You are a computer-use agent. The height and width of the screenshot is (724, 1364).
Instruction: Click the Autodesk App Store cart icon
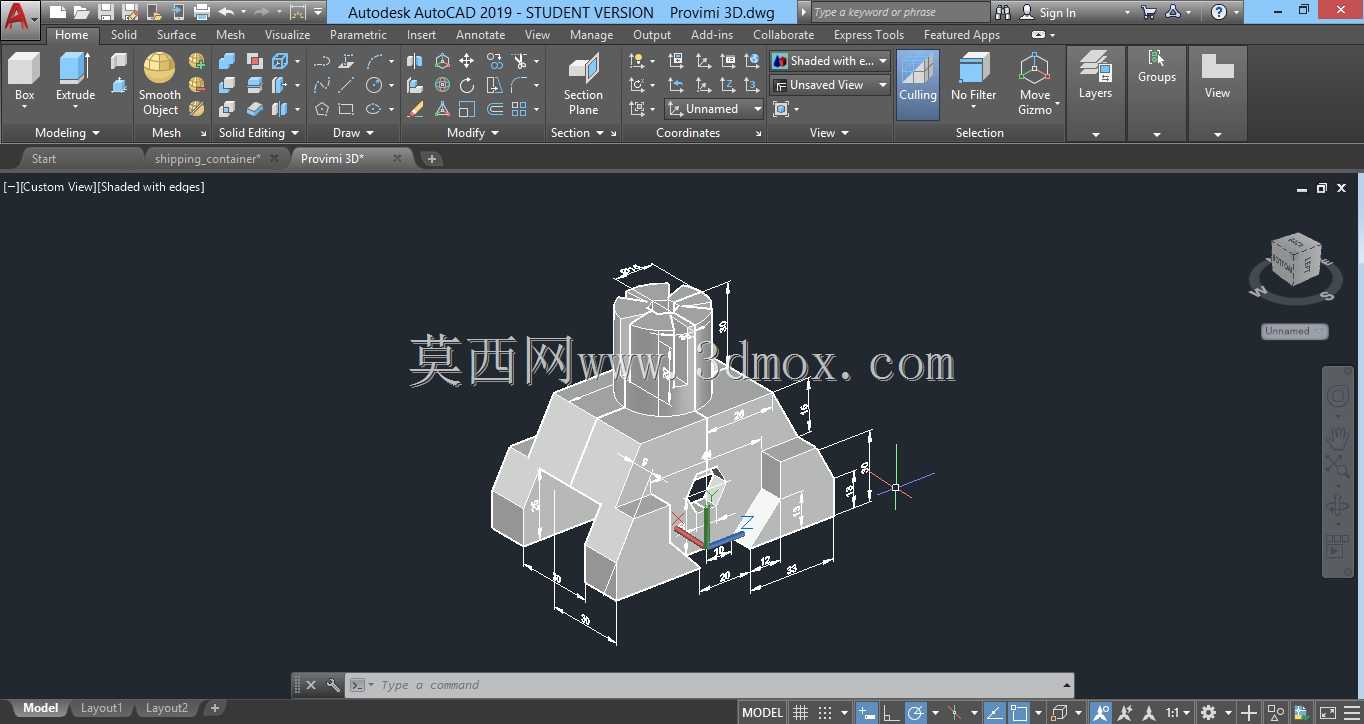[x=1148, y=12]
